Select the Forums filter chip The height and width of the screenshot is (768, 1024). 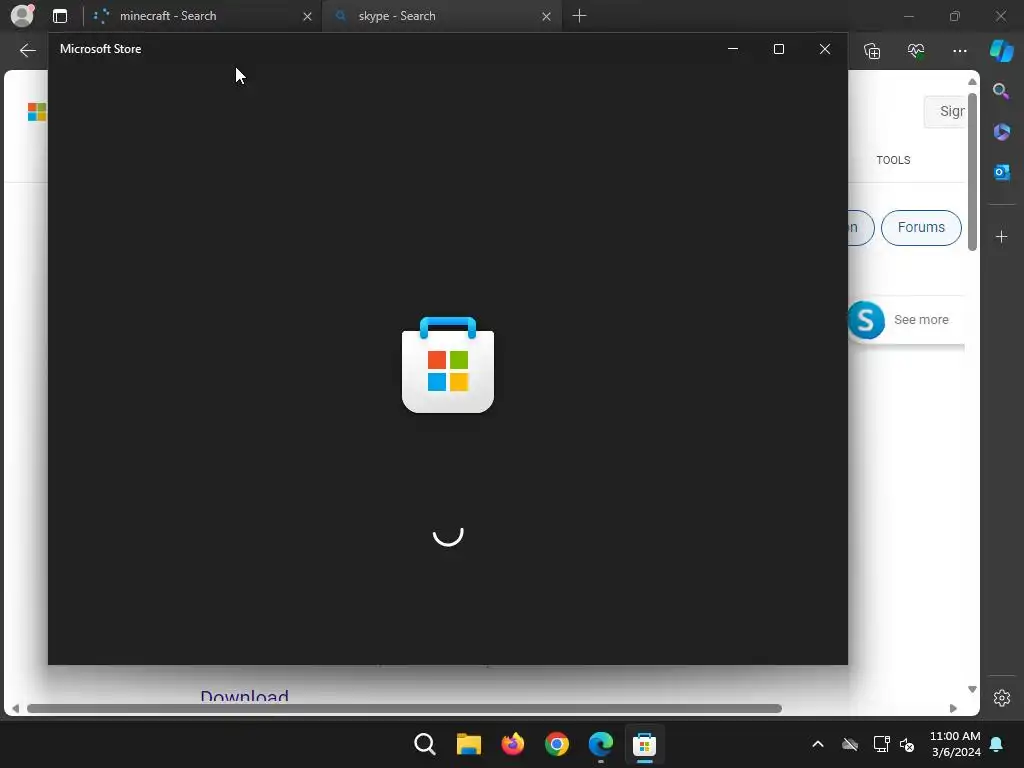(x=921, y=227)
